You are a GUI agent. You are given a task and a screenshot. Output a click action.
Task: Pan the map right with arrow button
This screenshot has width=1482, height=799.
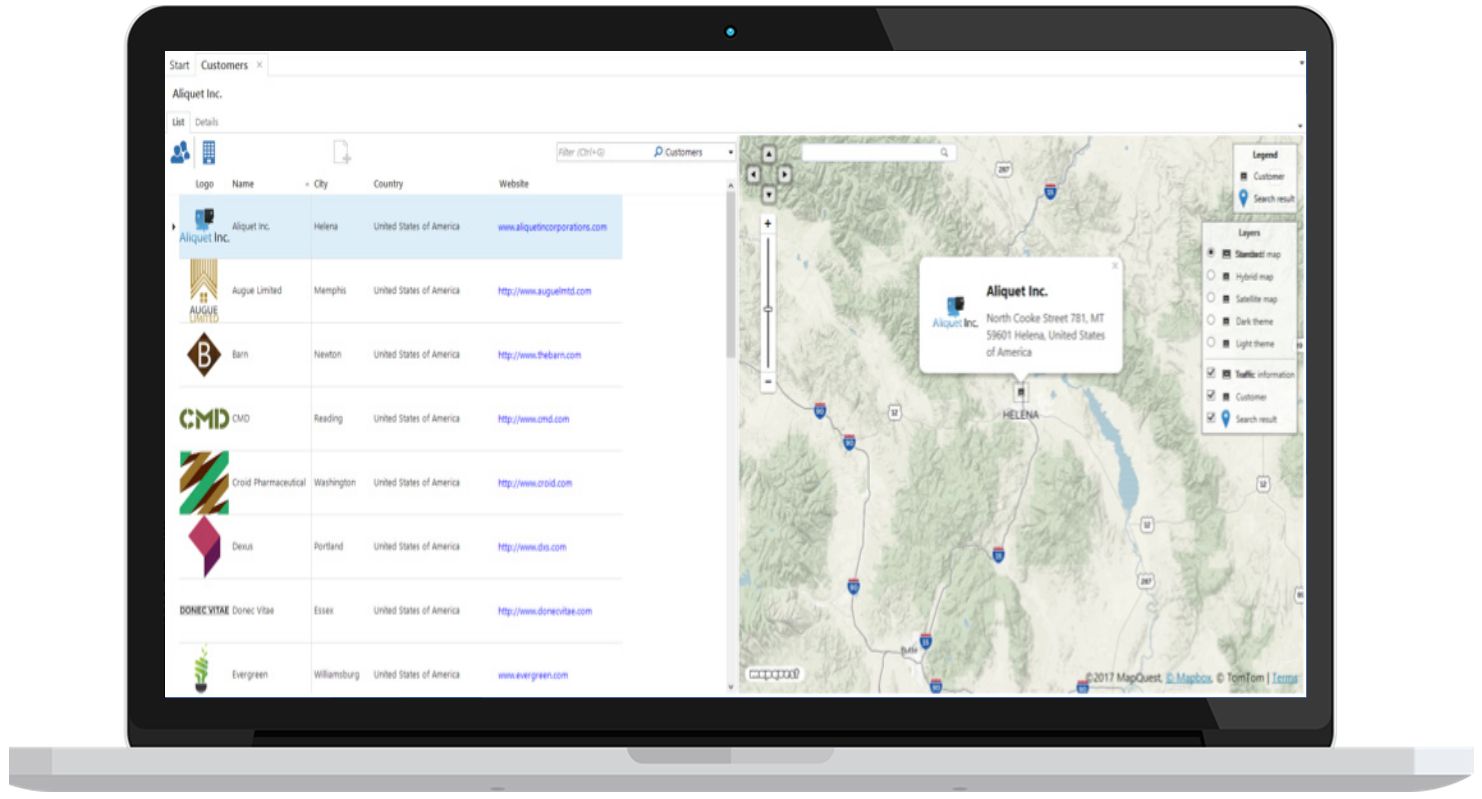click(x=785, y=174)
